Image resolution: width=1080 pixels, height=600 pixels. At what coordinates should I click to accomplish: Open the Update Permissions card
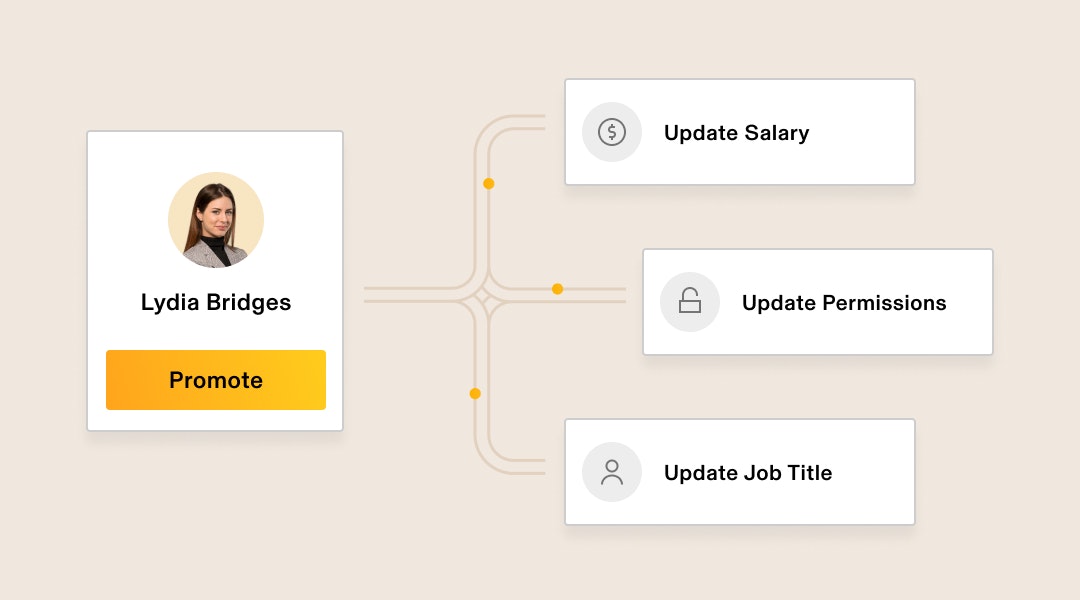tap(818, 302)
